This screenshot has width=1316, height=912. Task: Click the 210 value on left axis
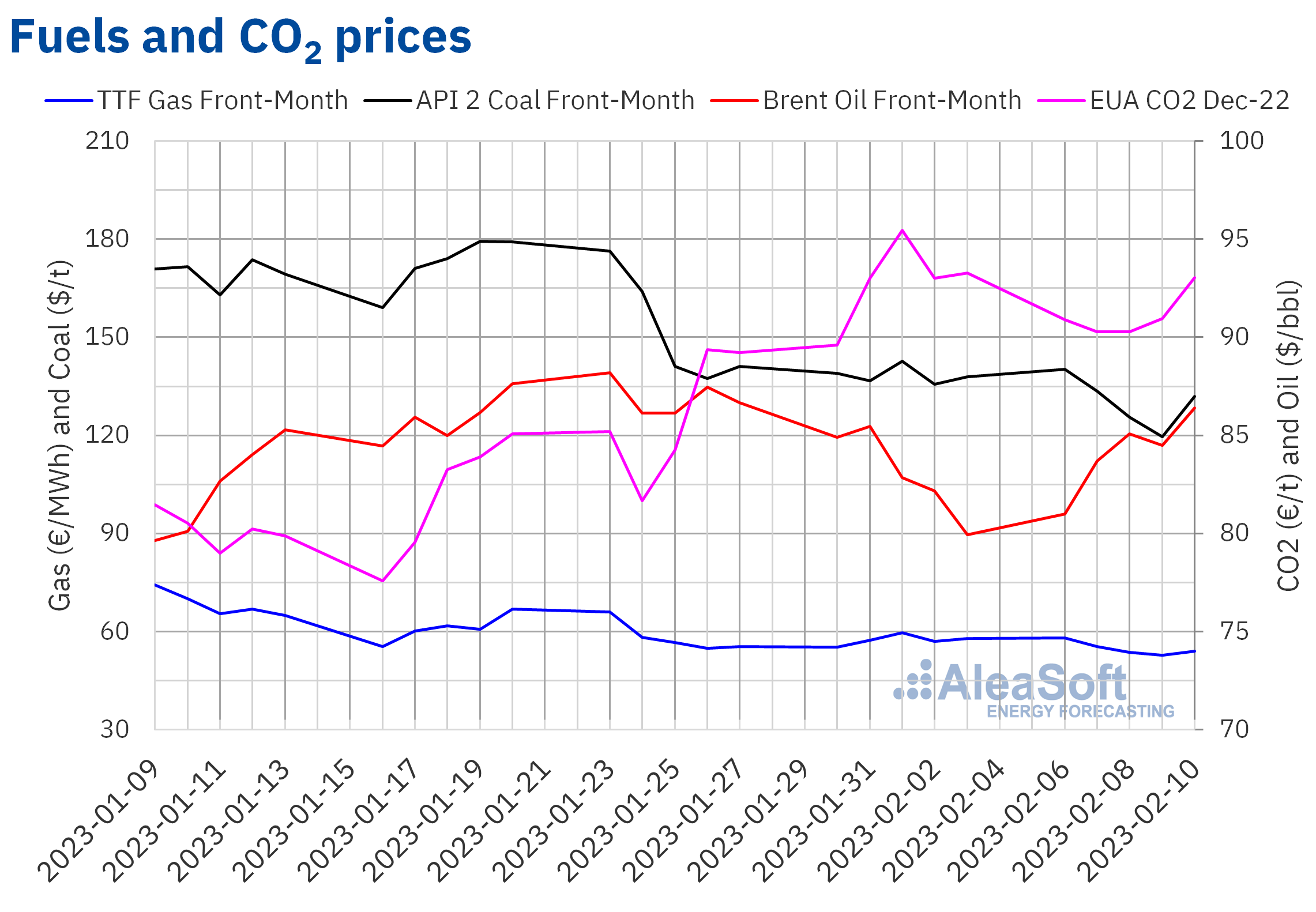(107, 141)
